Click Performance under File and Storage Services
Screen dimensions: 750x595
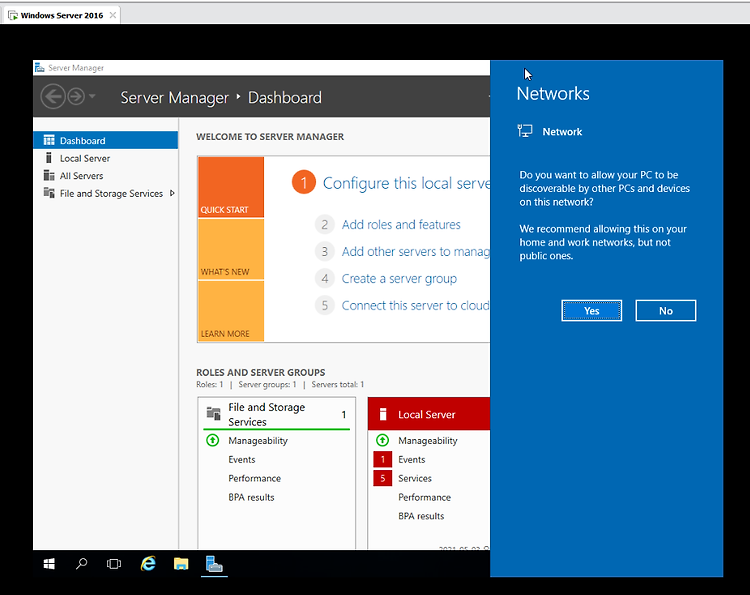pyautogui.click(x=254, y=478)
